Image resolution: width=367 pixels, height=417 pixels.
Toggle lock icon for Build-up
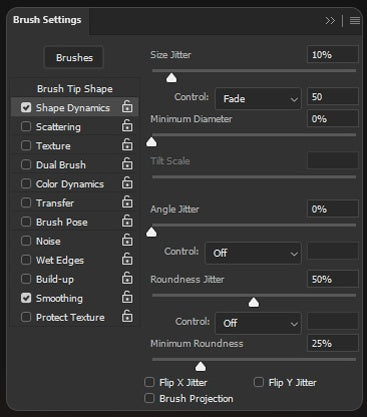point(127,278)
